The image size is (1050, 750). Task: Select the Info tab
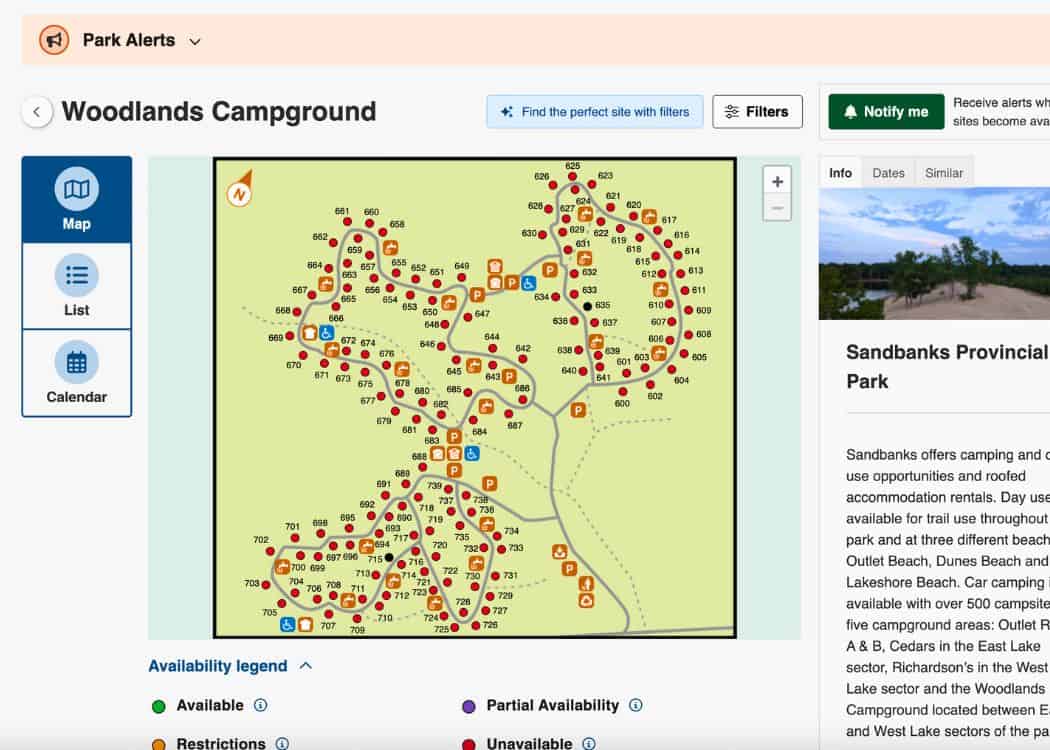840,173
